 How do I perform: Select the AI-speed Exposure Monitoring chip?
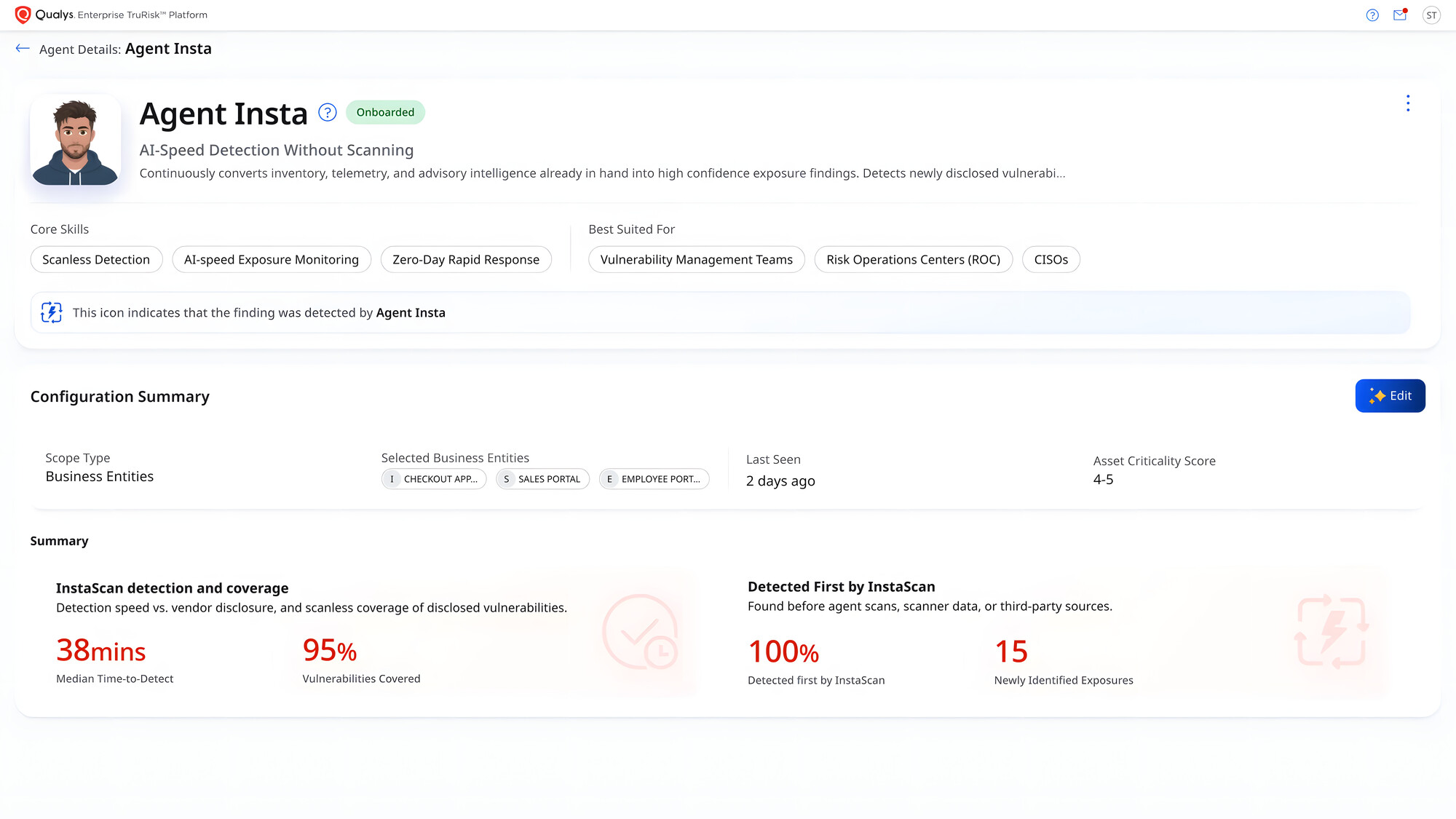(272, 260)
